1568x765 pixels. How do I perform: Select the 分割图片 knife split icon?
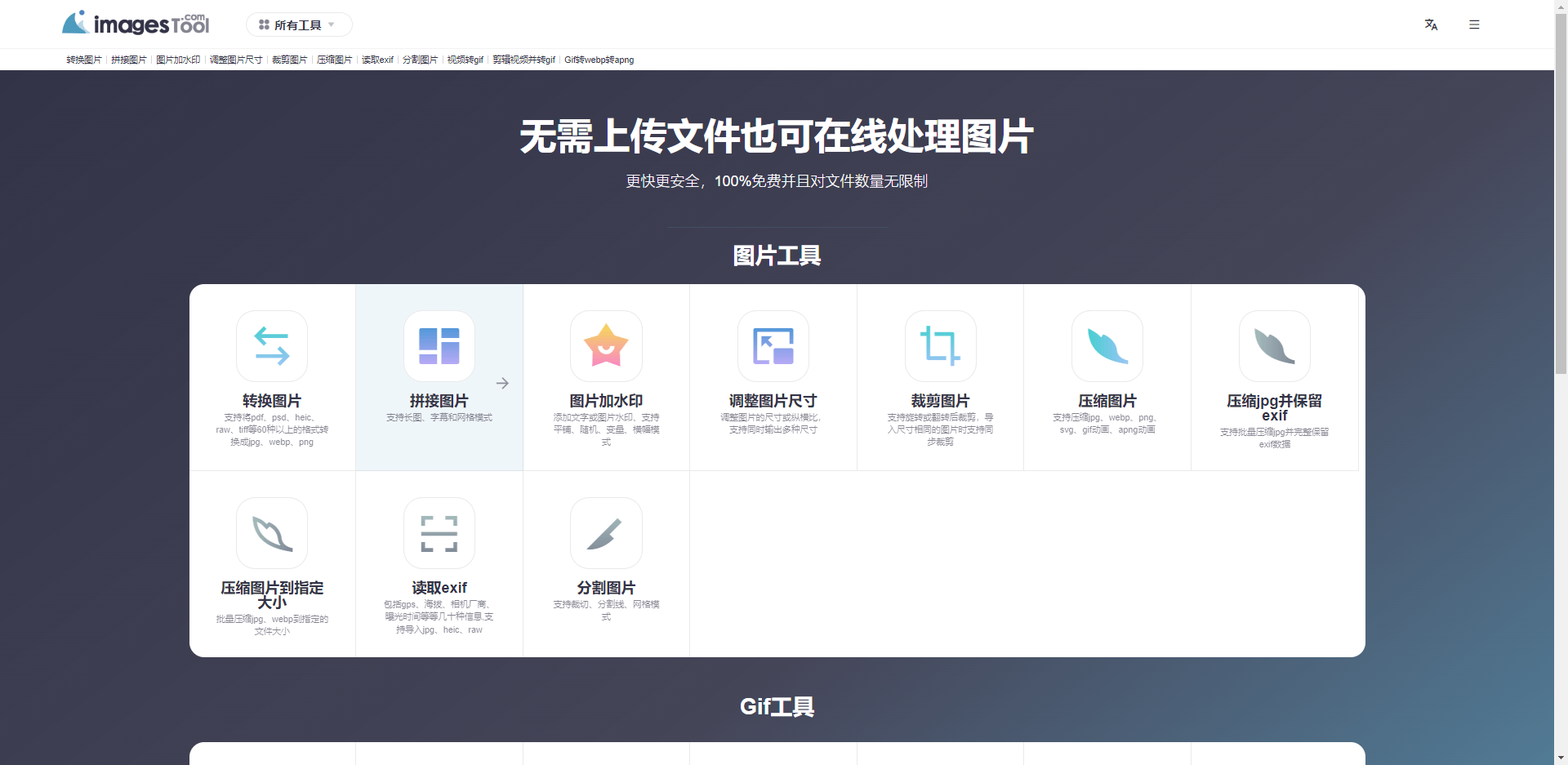[606, 533]
